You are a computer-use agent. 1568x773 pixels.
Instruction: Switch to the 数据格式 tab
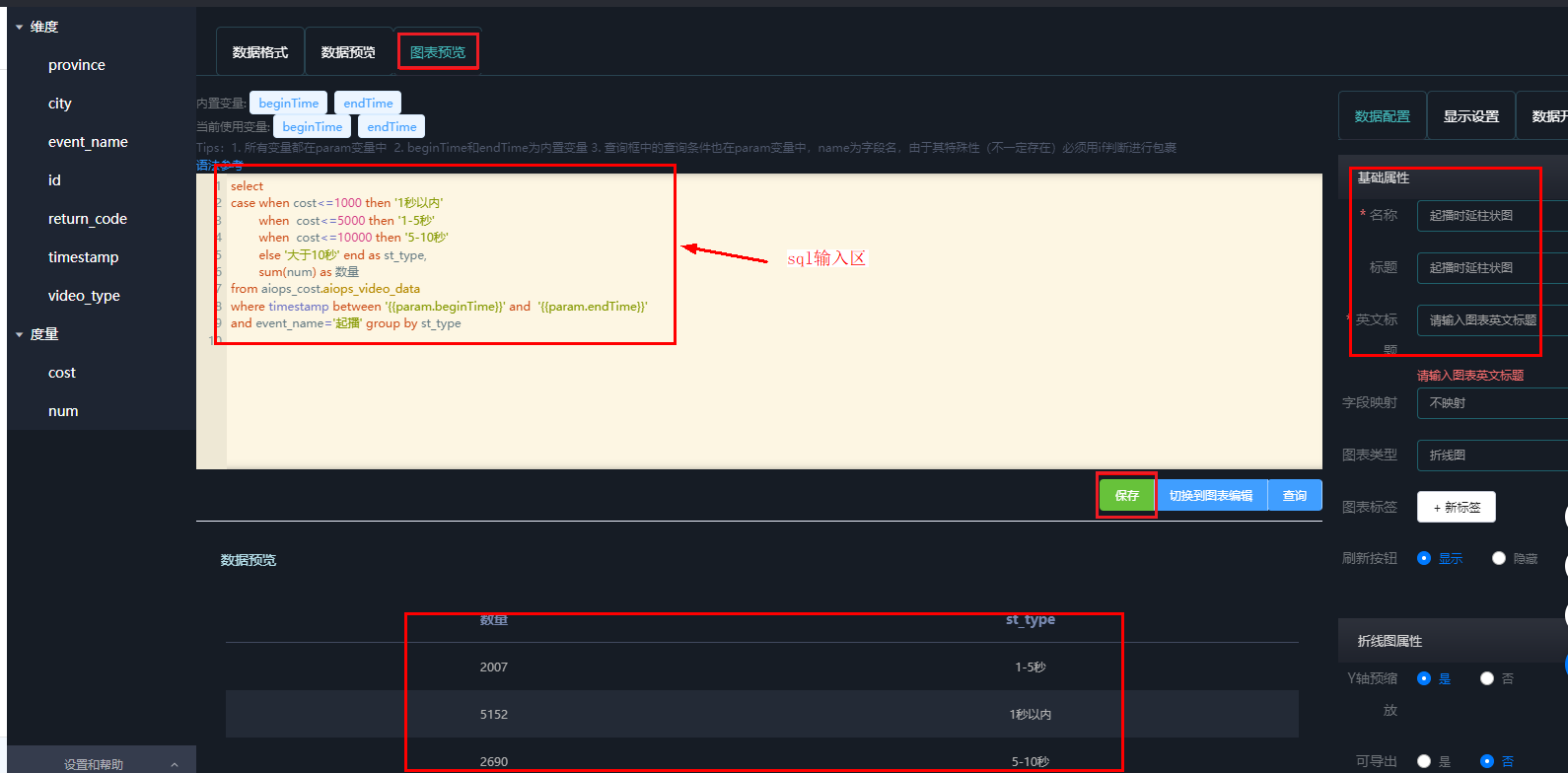coord(260,52)
